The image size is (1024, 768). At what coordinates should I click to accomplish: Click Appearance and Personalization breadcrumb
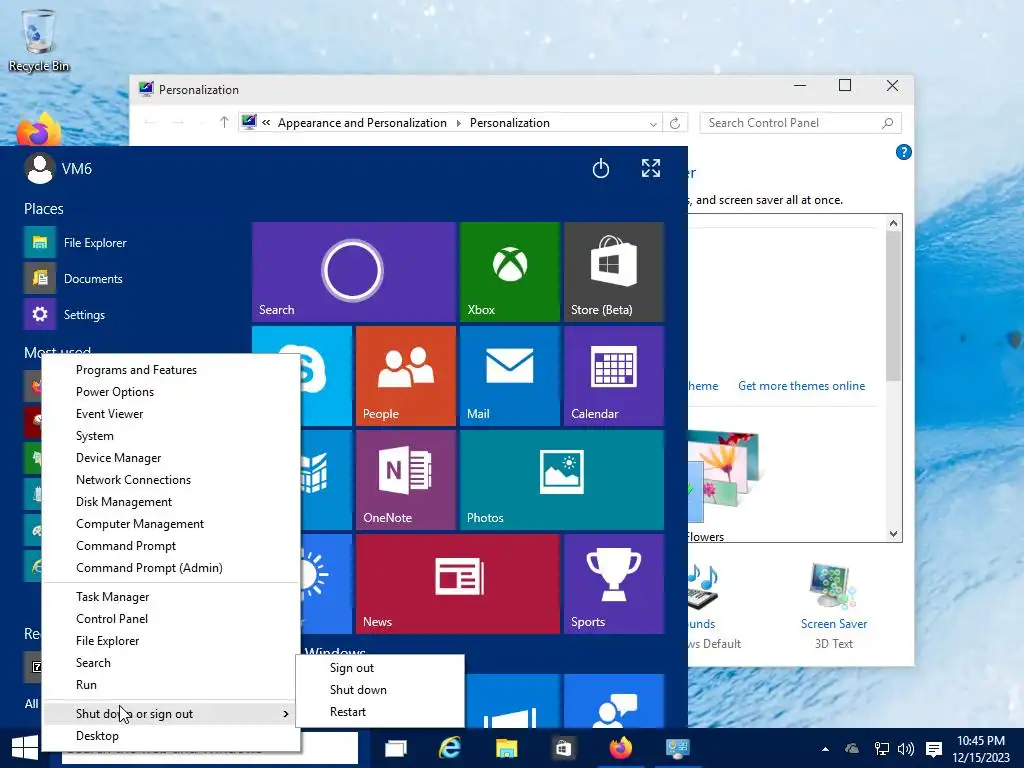pos(362,123)
